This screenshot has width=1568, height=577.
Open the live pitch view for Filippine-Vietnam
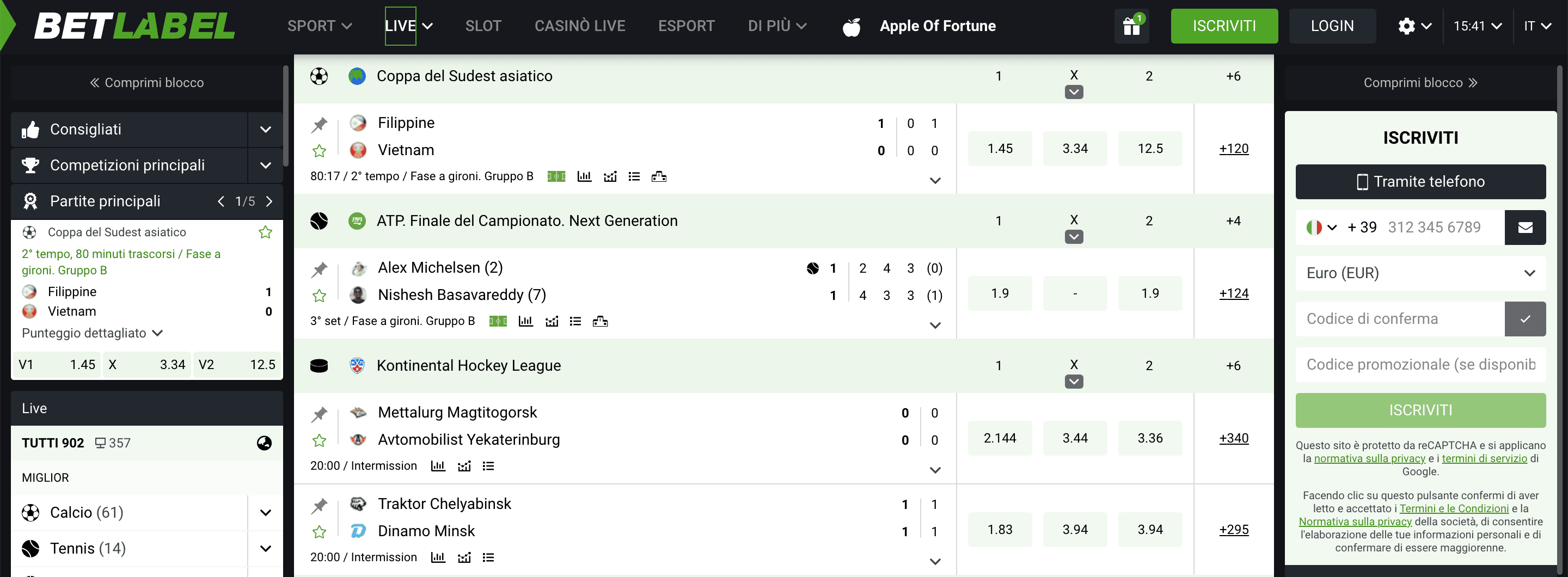point(557,176)
